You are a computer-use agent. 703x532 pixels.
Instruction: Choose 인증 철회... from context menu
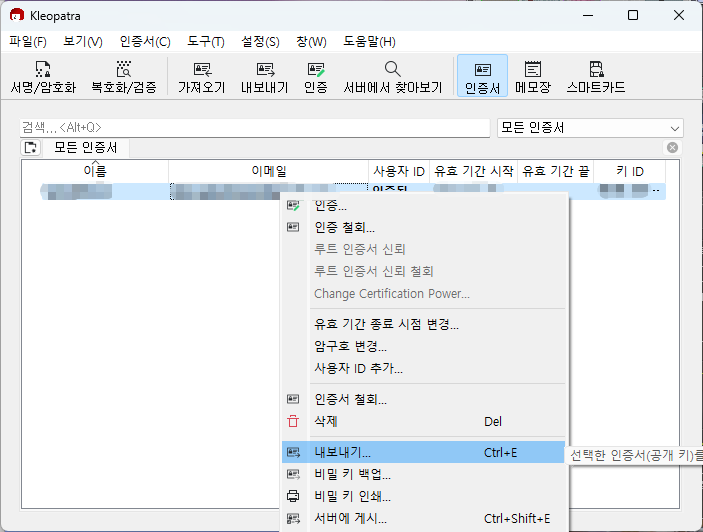coord(423,227)
